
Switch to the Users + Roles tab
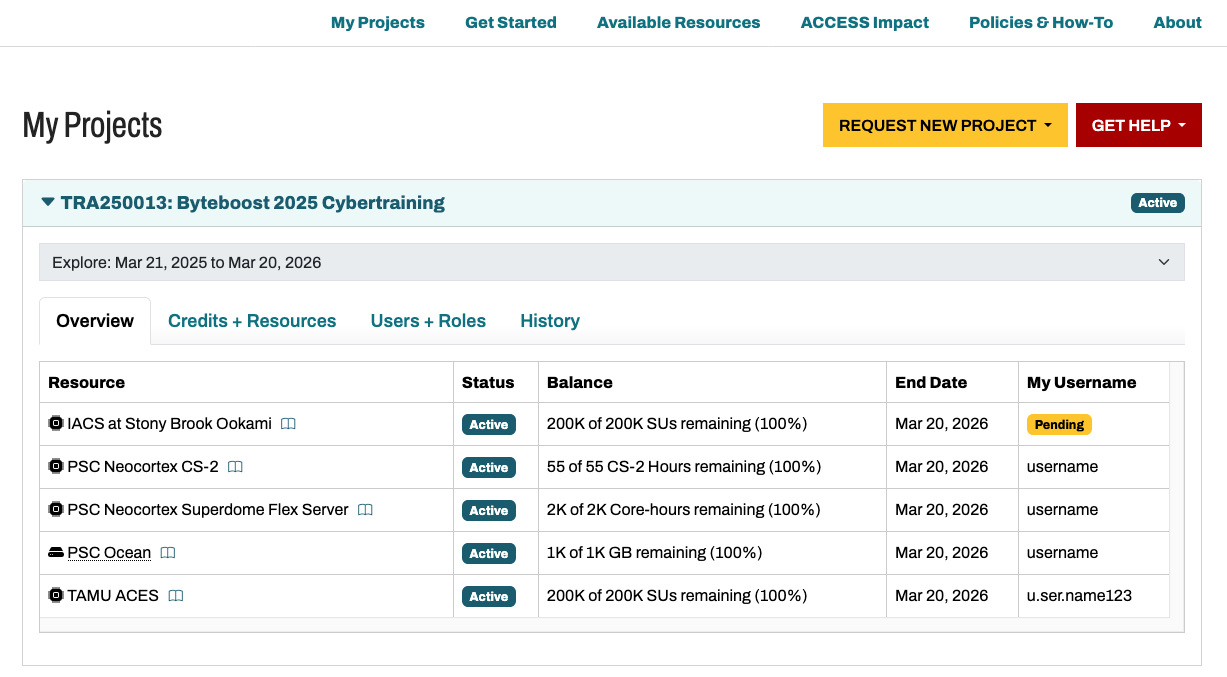pyautogui.click(x=428, y=321)
